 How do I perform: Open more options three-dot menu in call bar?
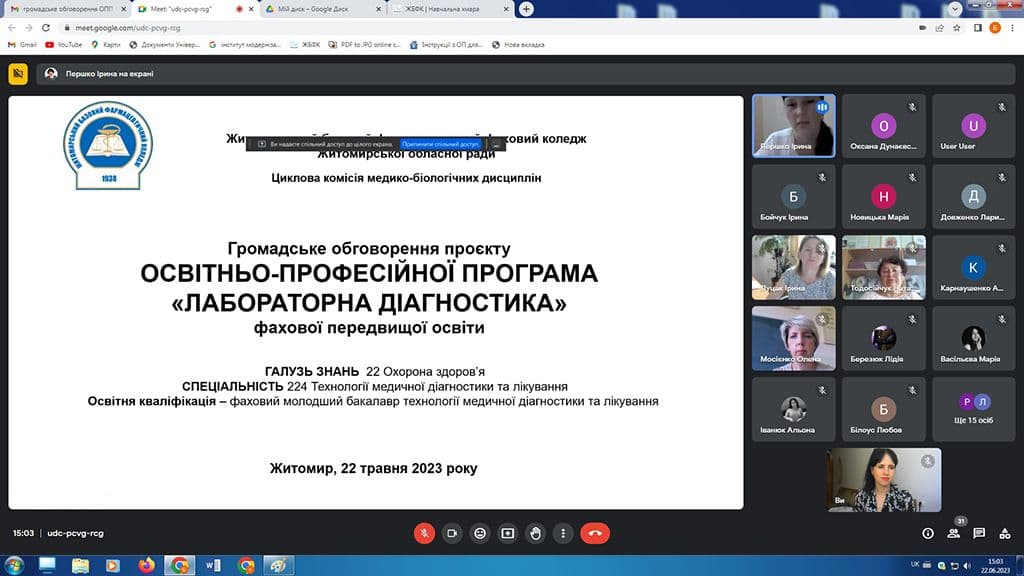coord(563,534)
